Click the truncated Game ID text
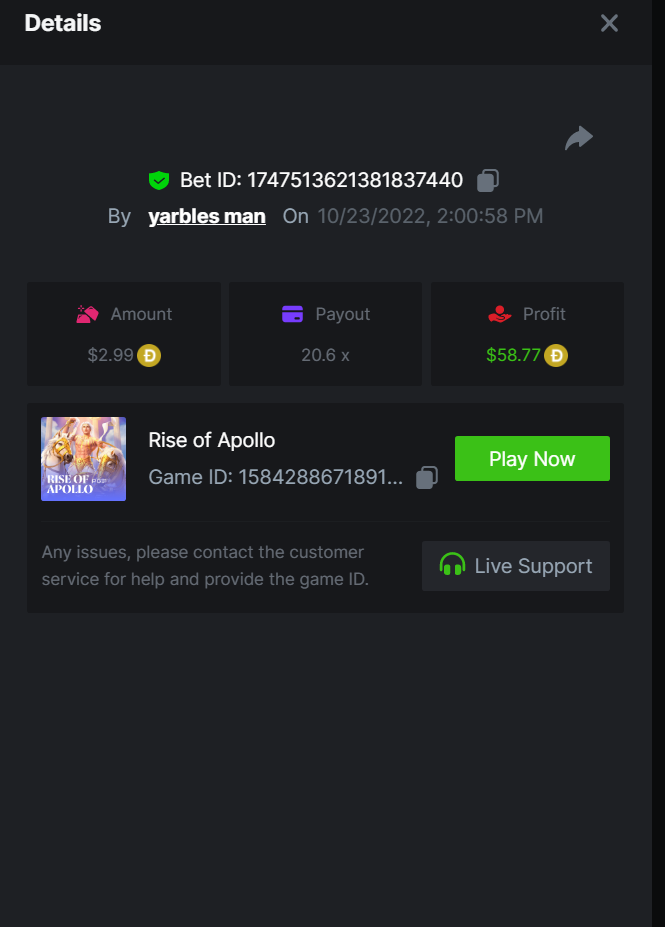The width and height of the screenshot is (665, 927). [275, 477]
